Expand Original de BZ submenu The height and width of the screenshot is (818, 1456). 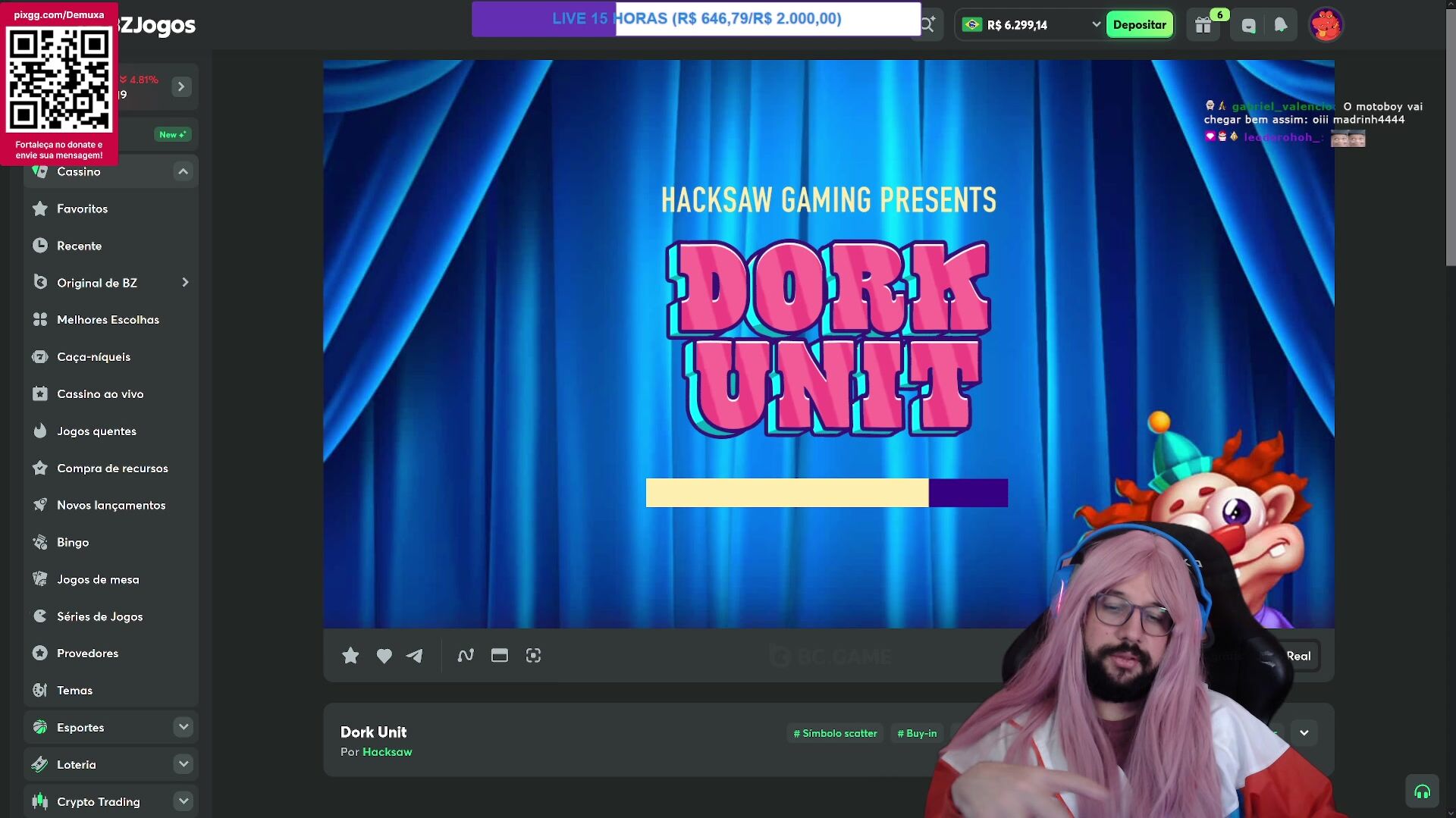click(x=185, y=283)
